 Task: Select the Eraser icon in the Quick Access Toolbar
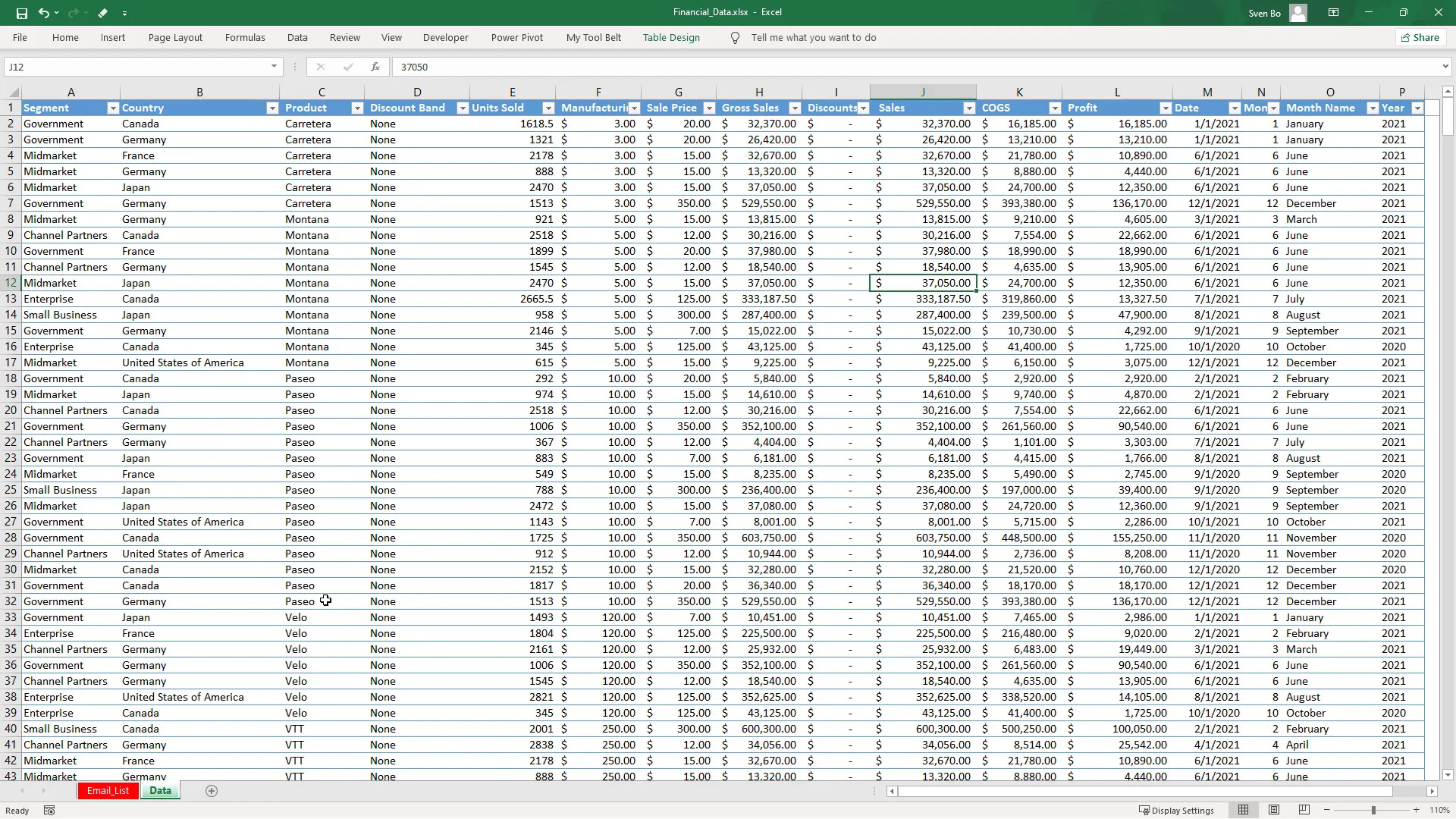coord(102,13)
